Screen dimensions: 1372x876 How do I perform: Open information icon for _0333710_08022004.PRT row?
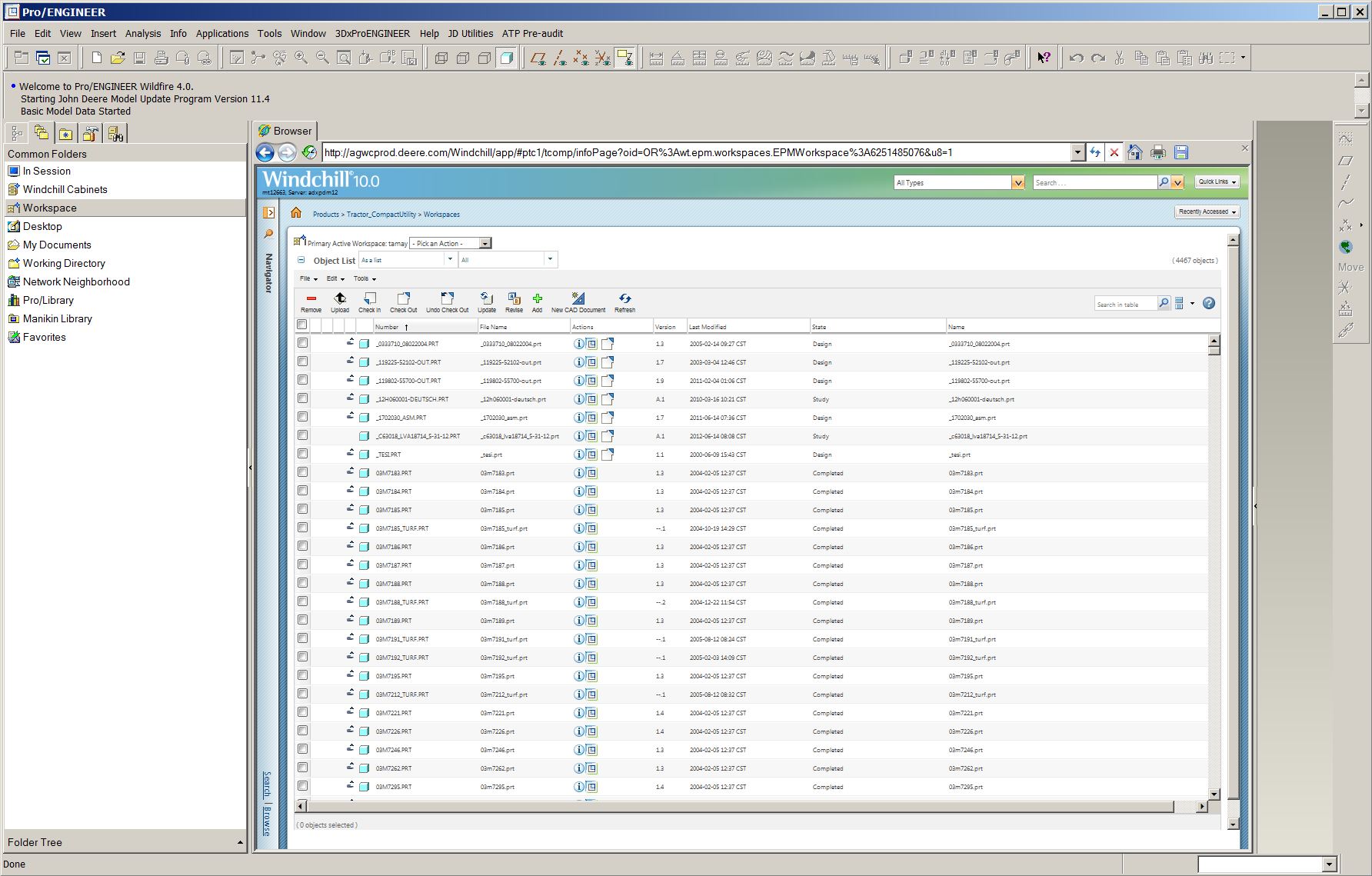pos(578,344)
